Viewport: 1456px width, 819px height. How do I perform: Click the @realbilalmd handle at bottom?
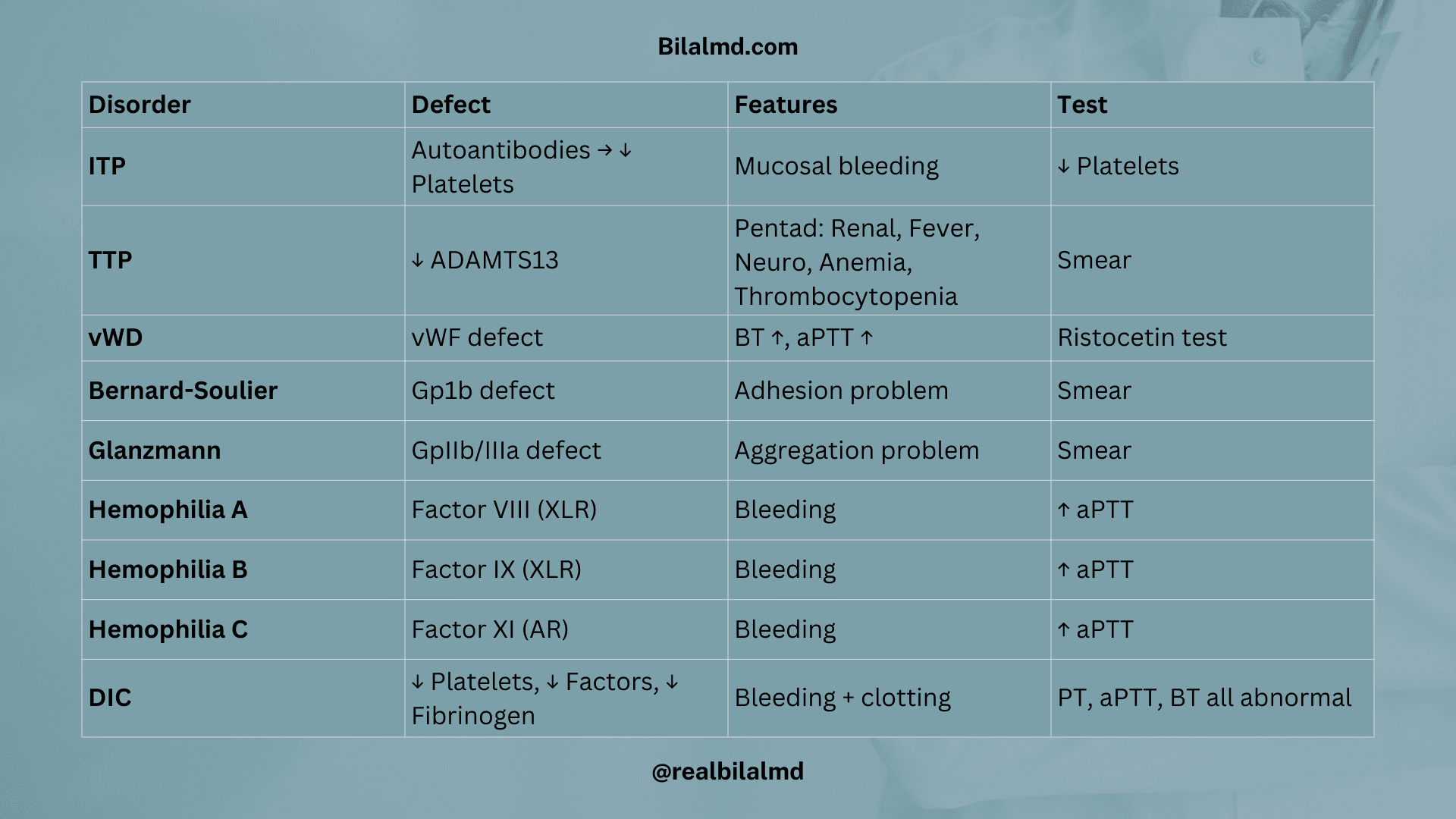pyautogui.click(x=727, y=771)
